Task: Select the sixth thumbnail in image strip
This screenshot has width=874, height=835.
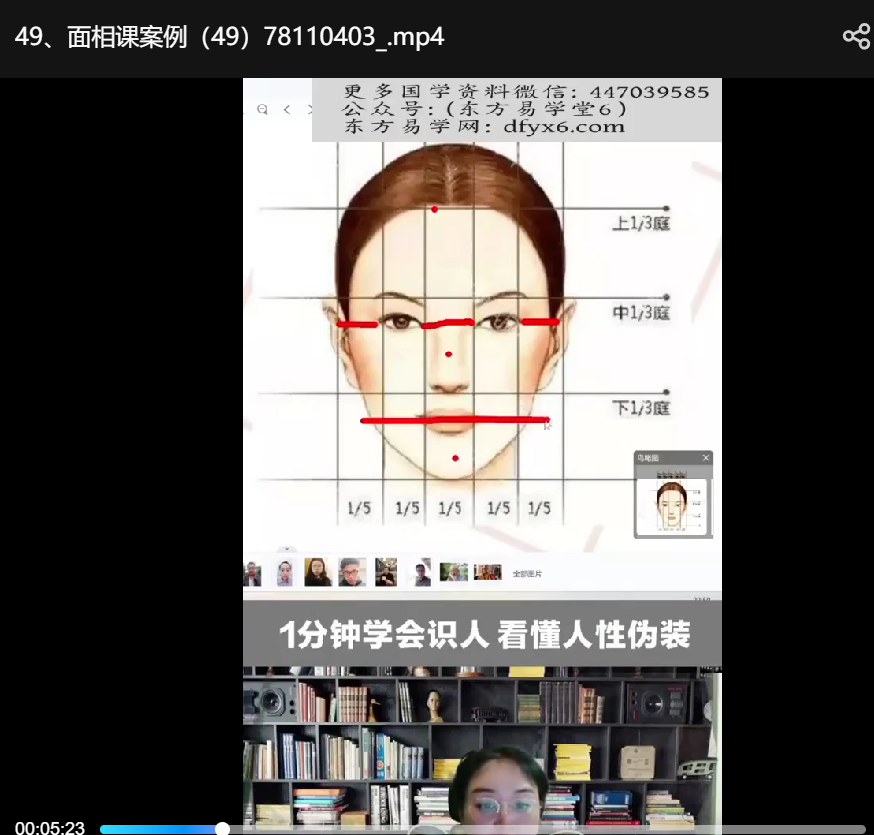Action: (421, 572)
